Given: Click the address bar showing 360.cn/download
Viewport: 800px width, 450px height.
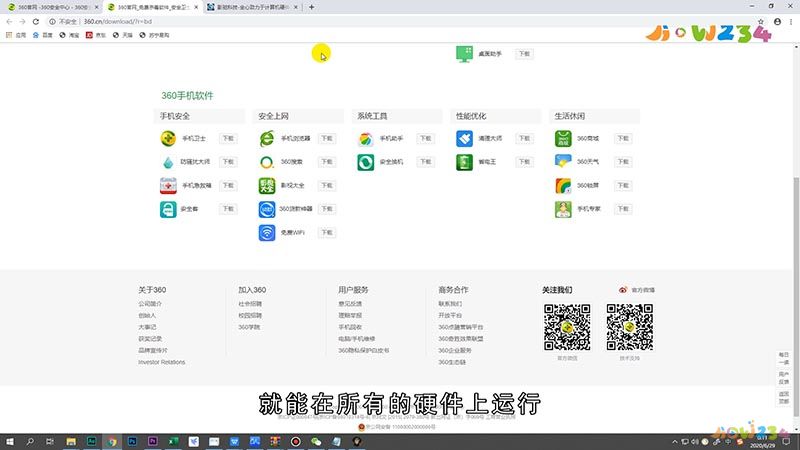Looking at the screenshot, I should (x=398, y=21).
